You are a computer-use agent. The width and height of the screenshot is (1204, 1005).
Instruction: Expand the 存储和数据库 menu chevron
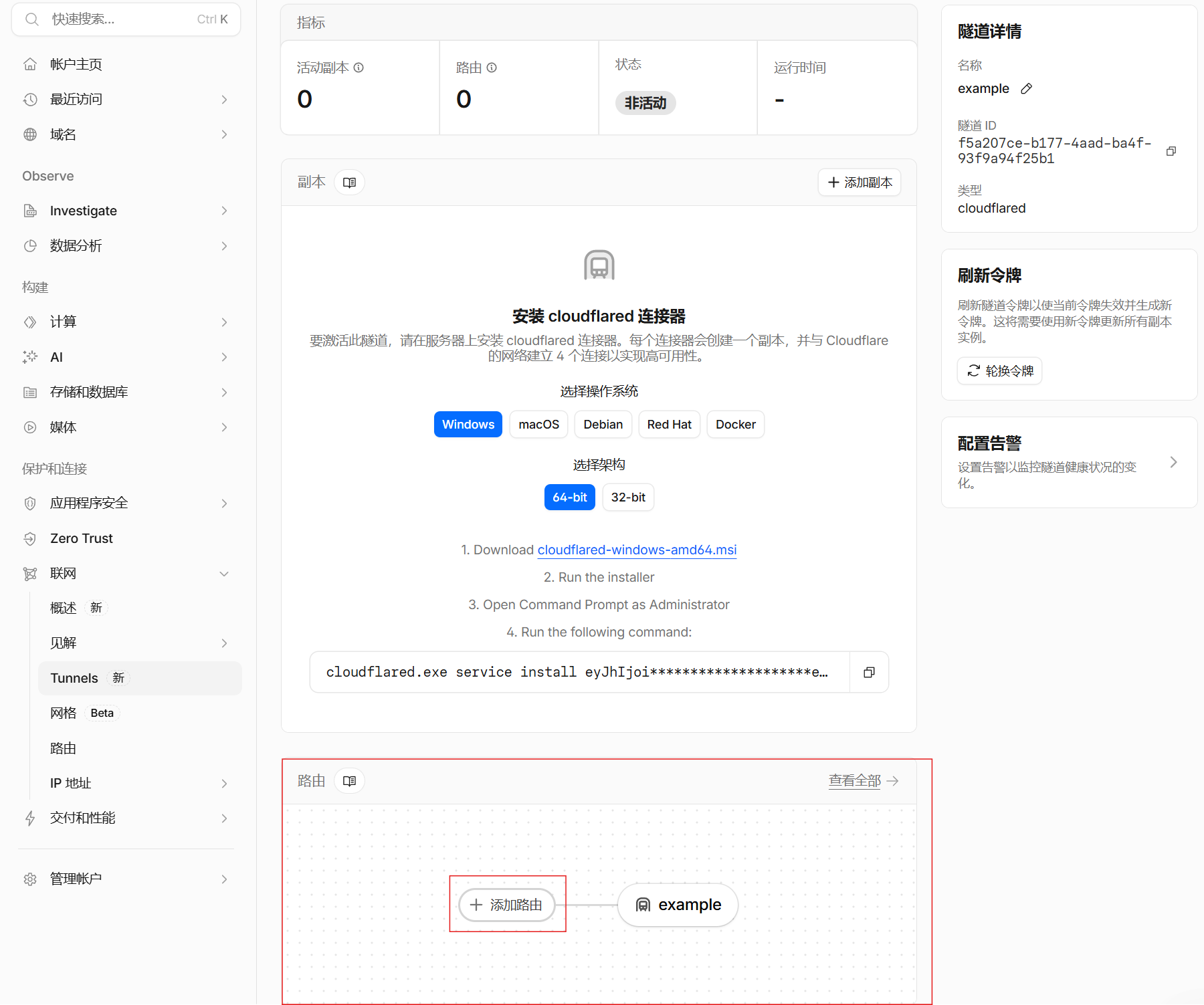tap(224, 393)
